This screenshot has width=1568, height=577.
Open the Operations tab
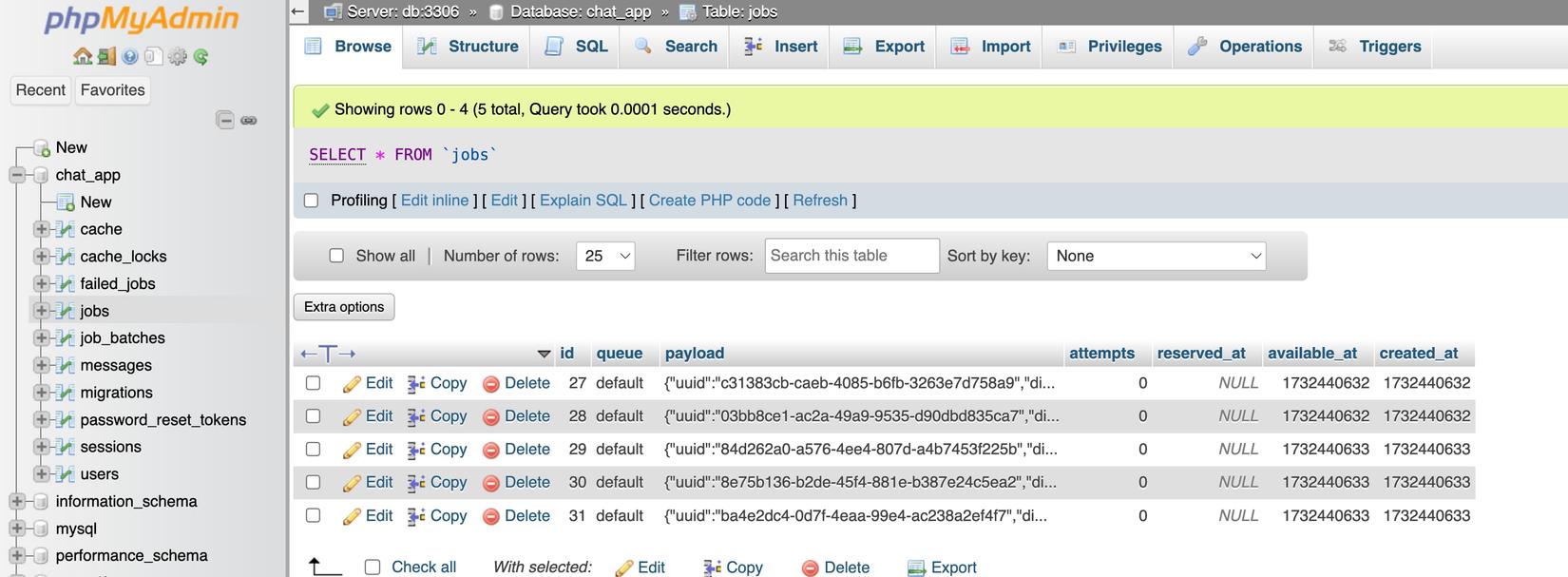point(1245,47)
